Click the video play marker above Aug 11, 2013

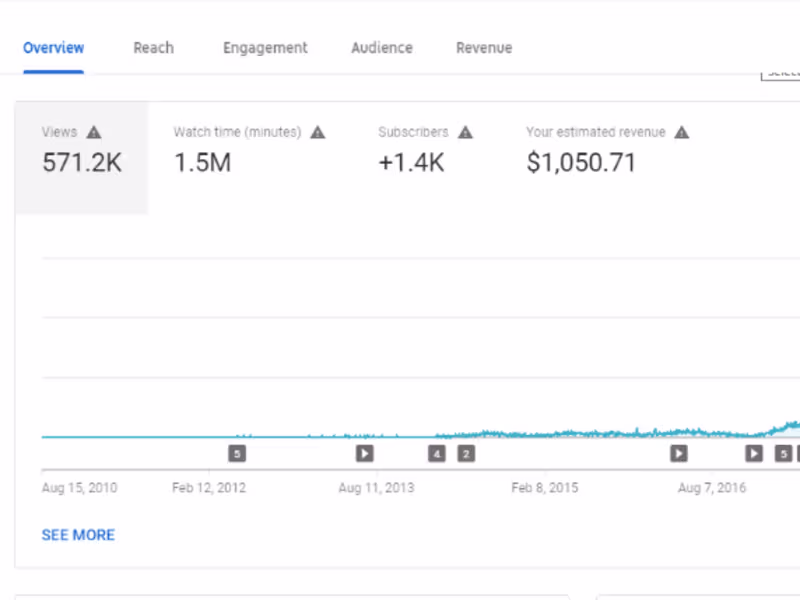tap(365, 454)
